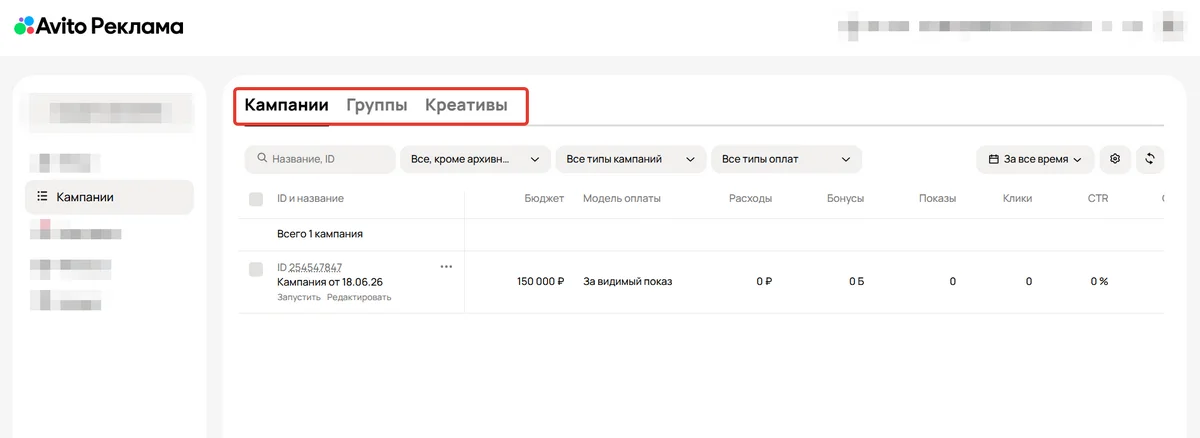Image resolution: width=1200 pixels, height=438 pixels.
Task: Click the 0 Б bonuses value
Action: pyautogui.click(x=856, y=282)
